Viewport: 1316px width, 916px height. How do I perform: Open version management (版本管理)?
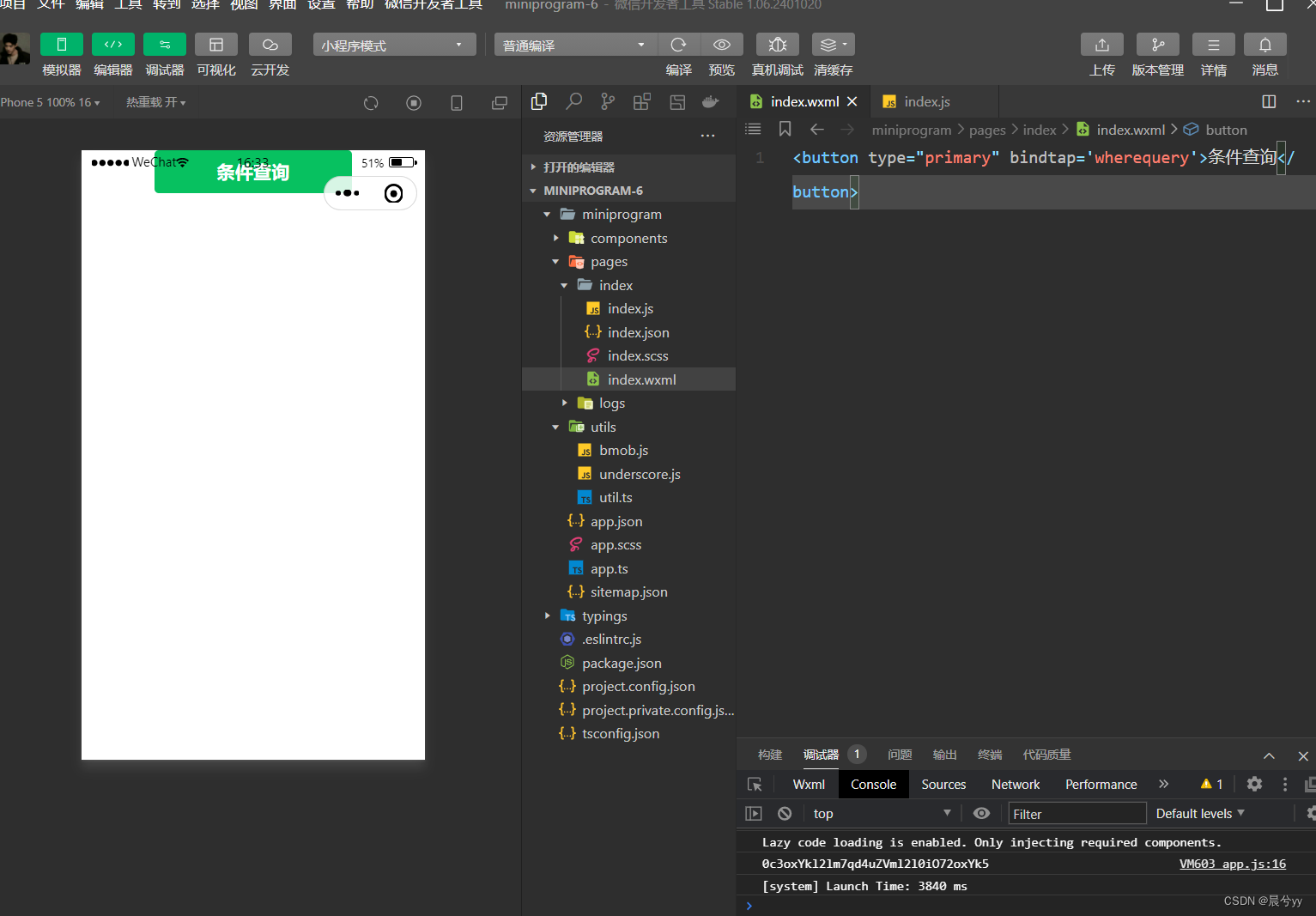pyautogui.click(x=1158, y=45)
